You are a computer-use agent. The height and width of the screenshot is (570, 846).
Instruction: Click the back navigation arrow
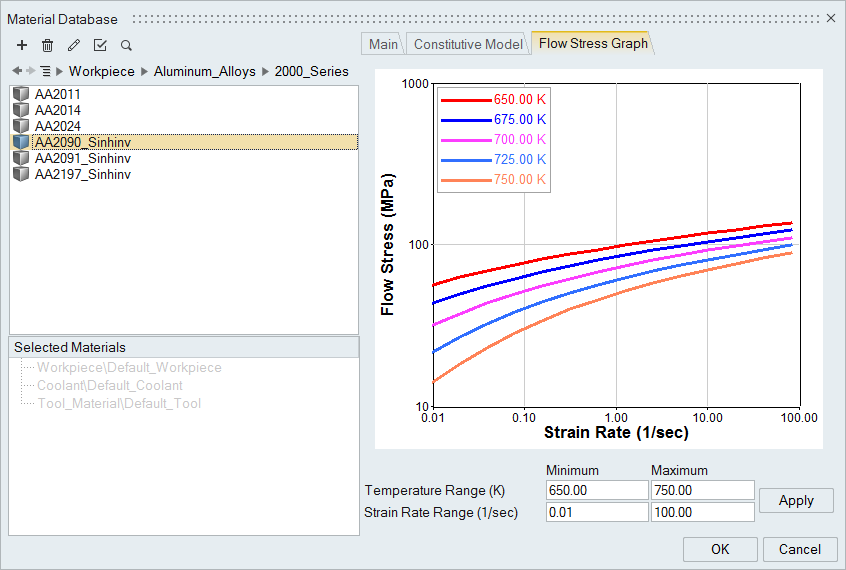pos(17,71)
